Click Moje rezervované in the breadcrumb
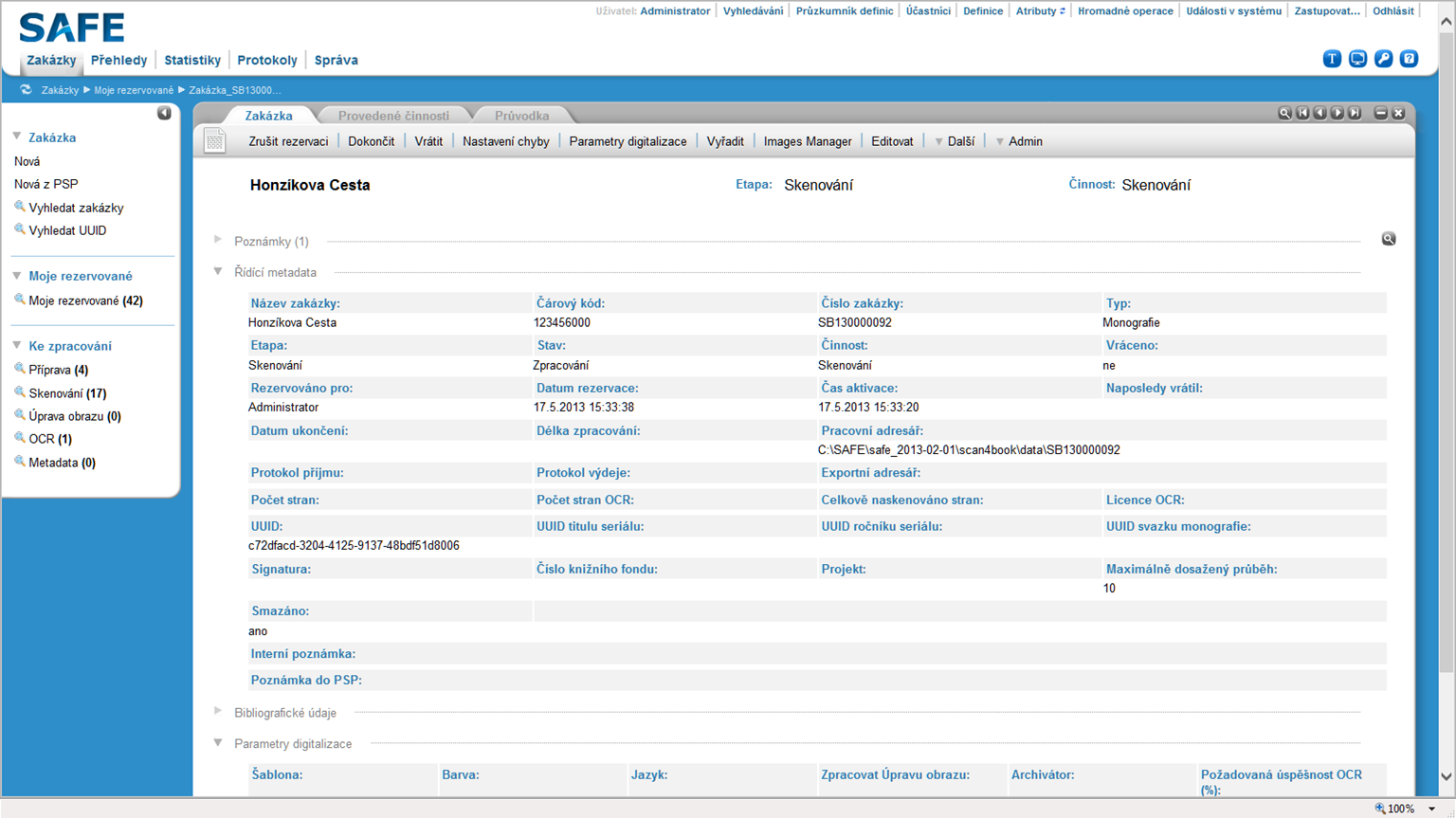Viewport: 1456px width, 819px height. click(134, 90)
